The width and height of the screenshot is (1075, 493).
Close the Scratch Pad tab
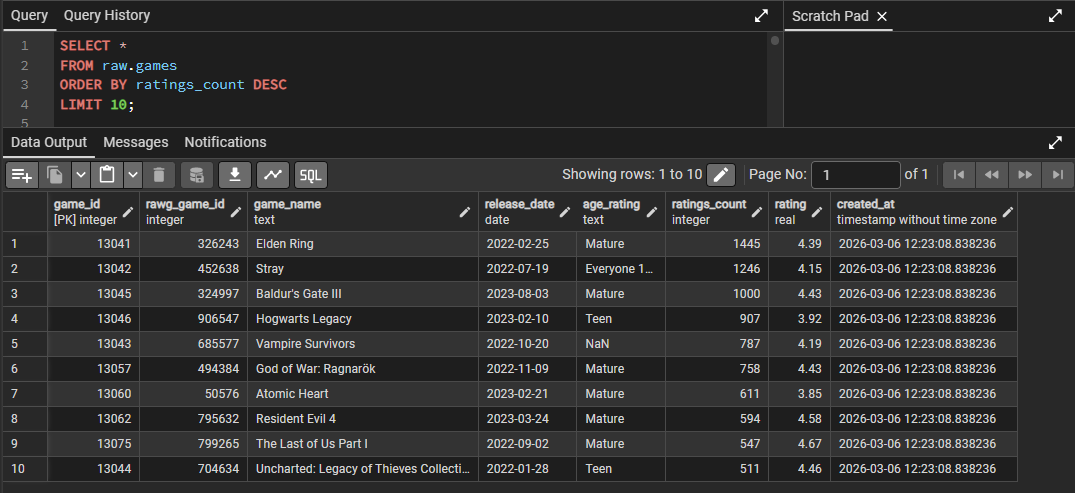pyautogui.click(x=882, y=16)
